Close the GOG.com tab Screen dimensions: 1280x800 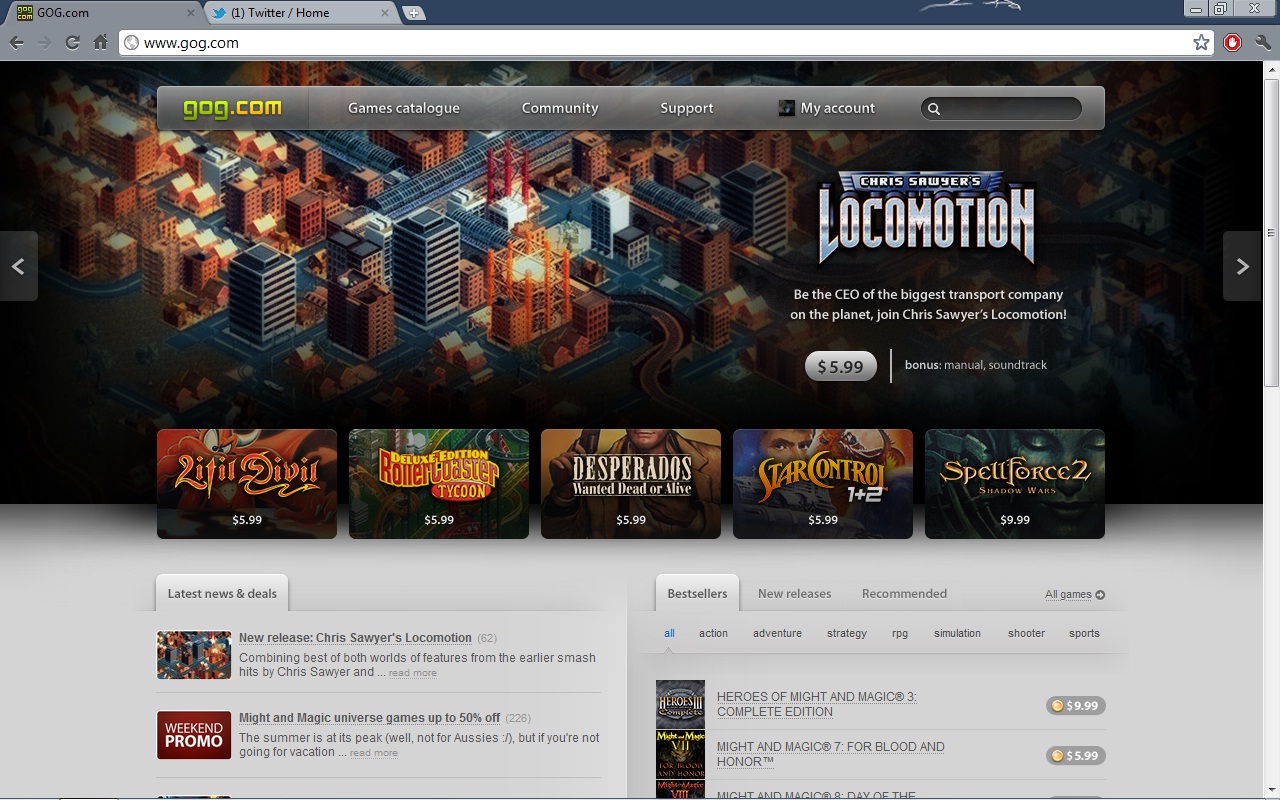tap(191, 13)
